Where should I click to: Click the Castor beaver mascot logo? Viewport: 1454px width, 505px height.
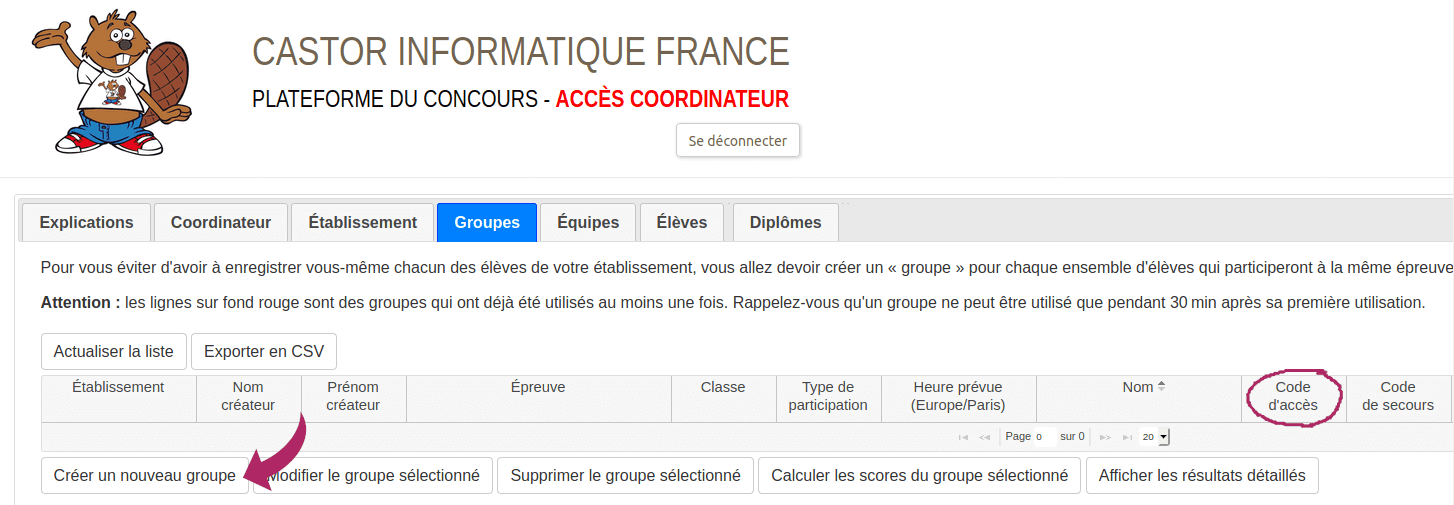(112, 82)
